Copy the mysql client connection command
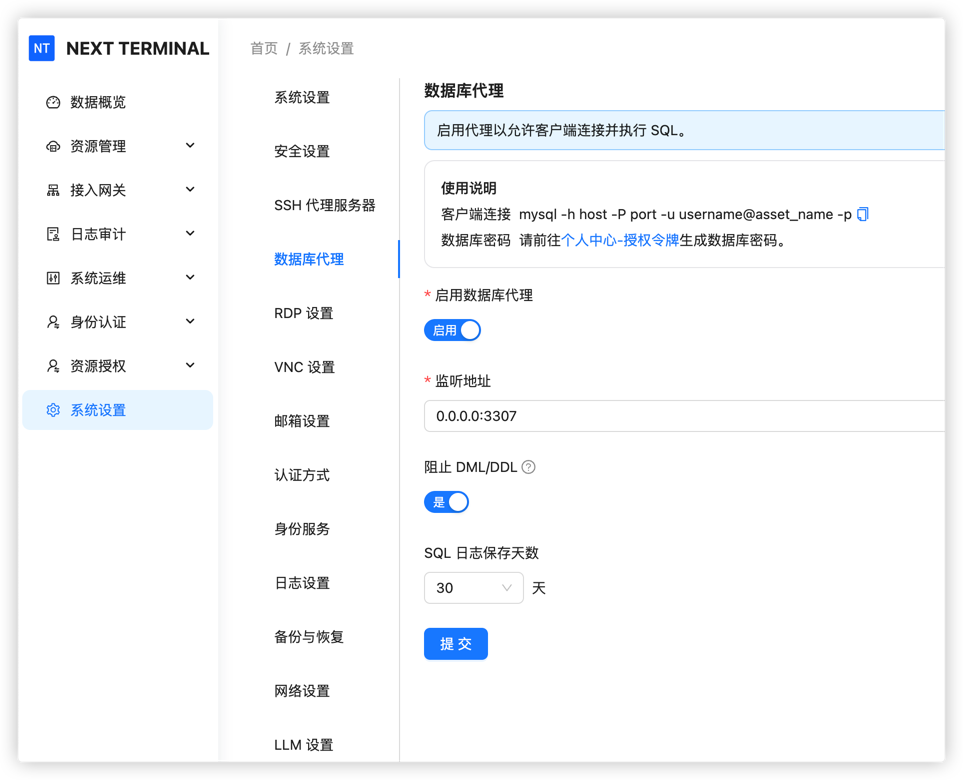This screenshot has width=963, height=780. point(864,214)
